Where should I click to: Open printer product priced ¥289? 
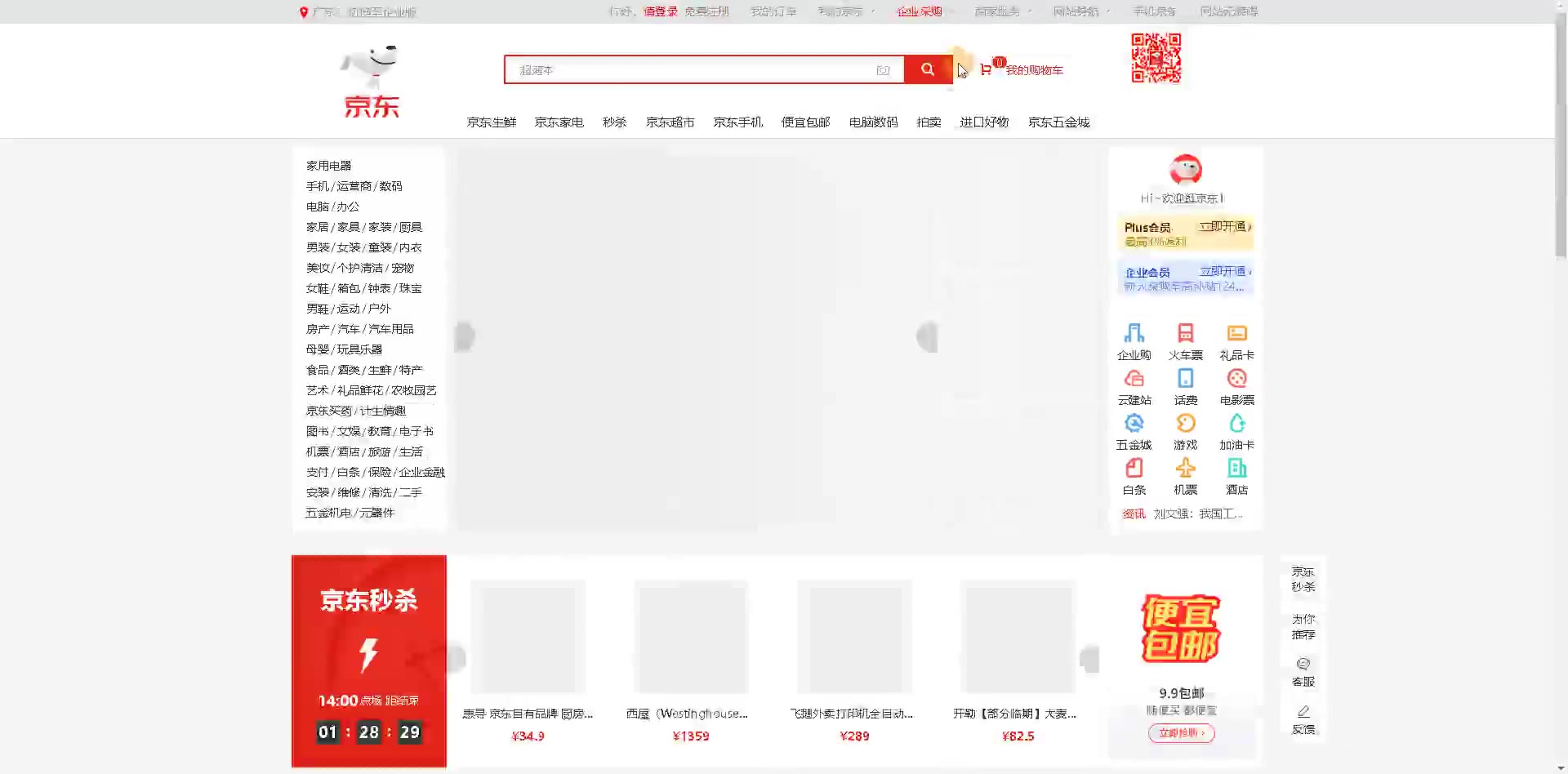(x=854, y=661)
